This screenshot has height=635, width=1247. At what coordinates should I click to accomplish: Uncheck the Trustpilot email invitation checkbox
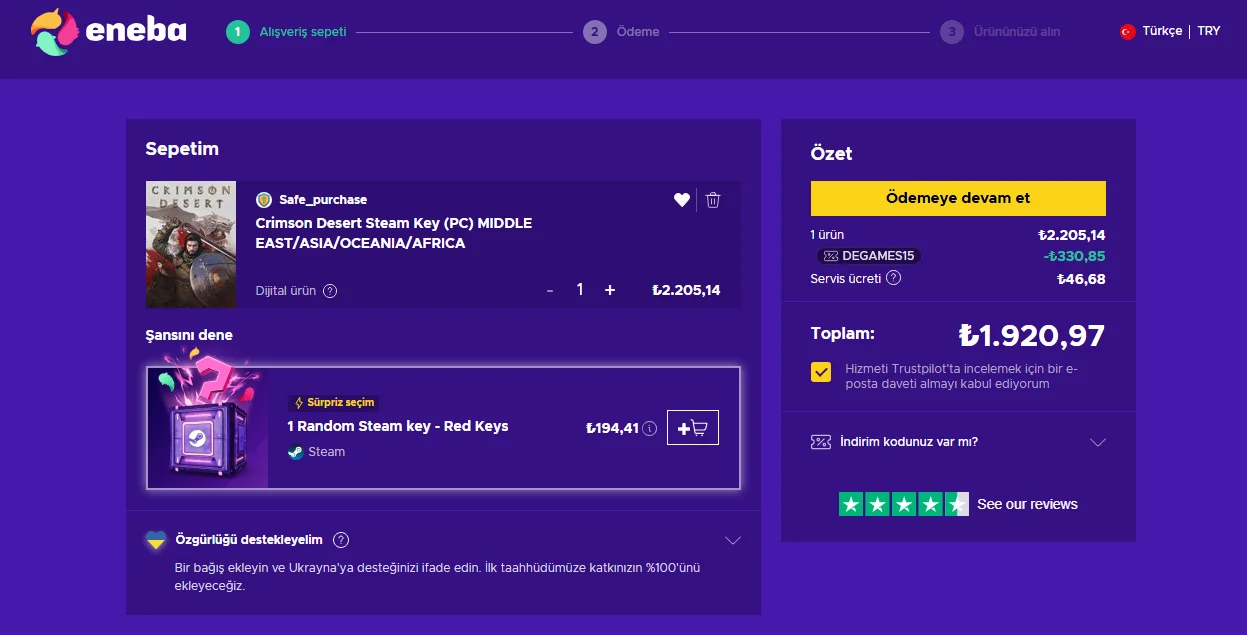point(821,372)
